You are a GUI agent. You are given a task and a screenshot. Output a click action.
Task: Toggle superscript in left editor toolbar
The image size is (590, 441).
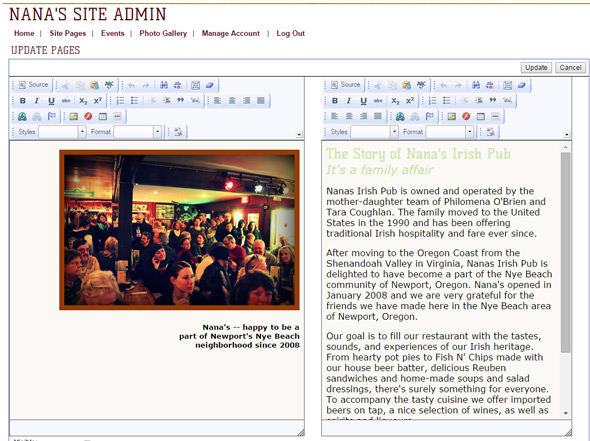98,101
